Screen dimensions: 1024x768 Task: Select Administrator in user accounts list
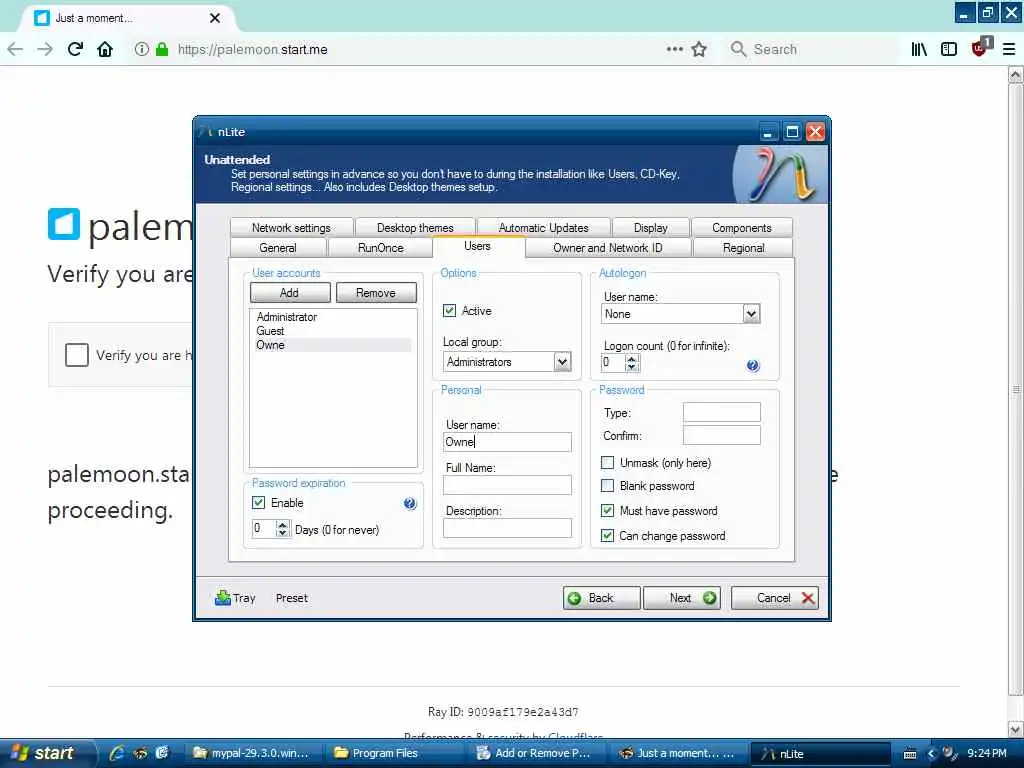click(x=287, y=317)
